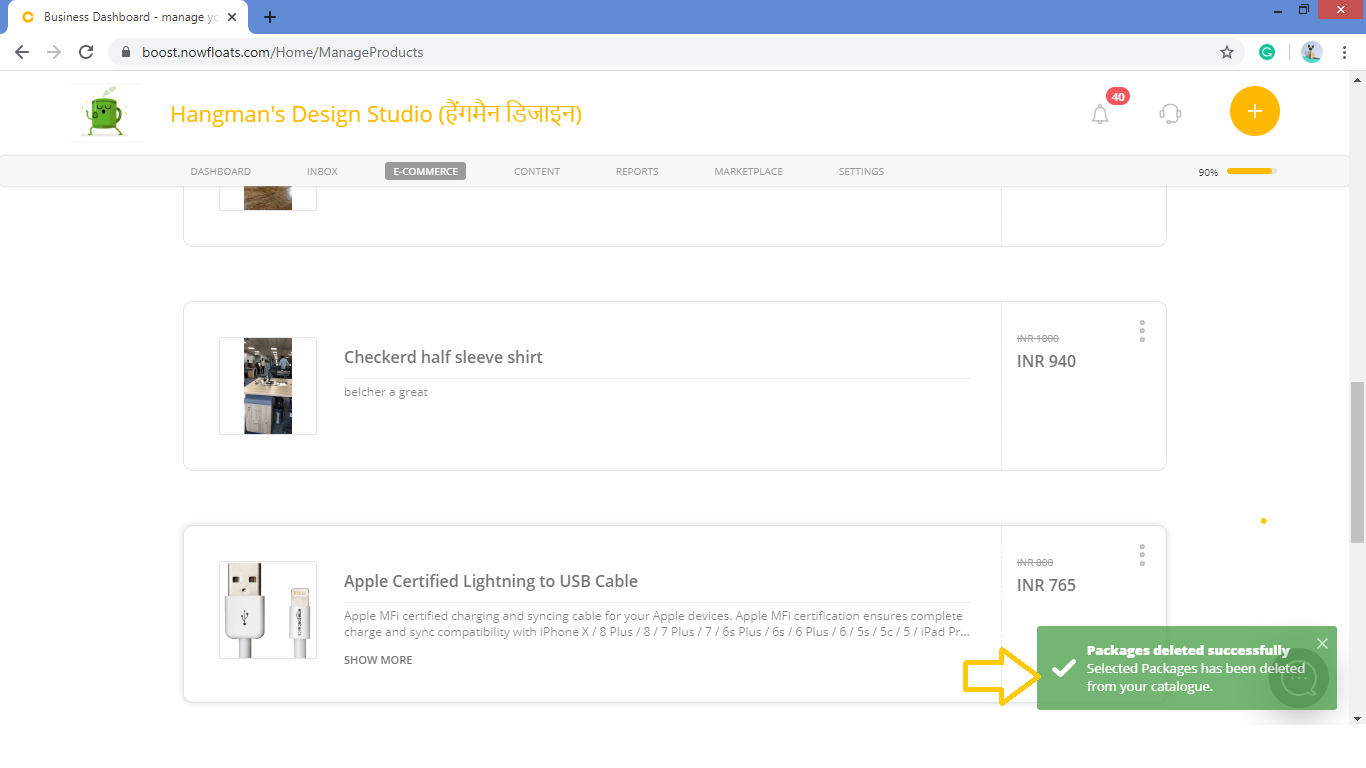1366x768 pixels.
Task: Close the Business Dashboard tab
Action: coord(232,17)
